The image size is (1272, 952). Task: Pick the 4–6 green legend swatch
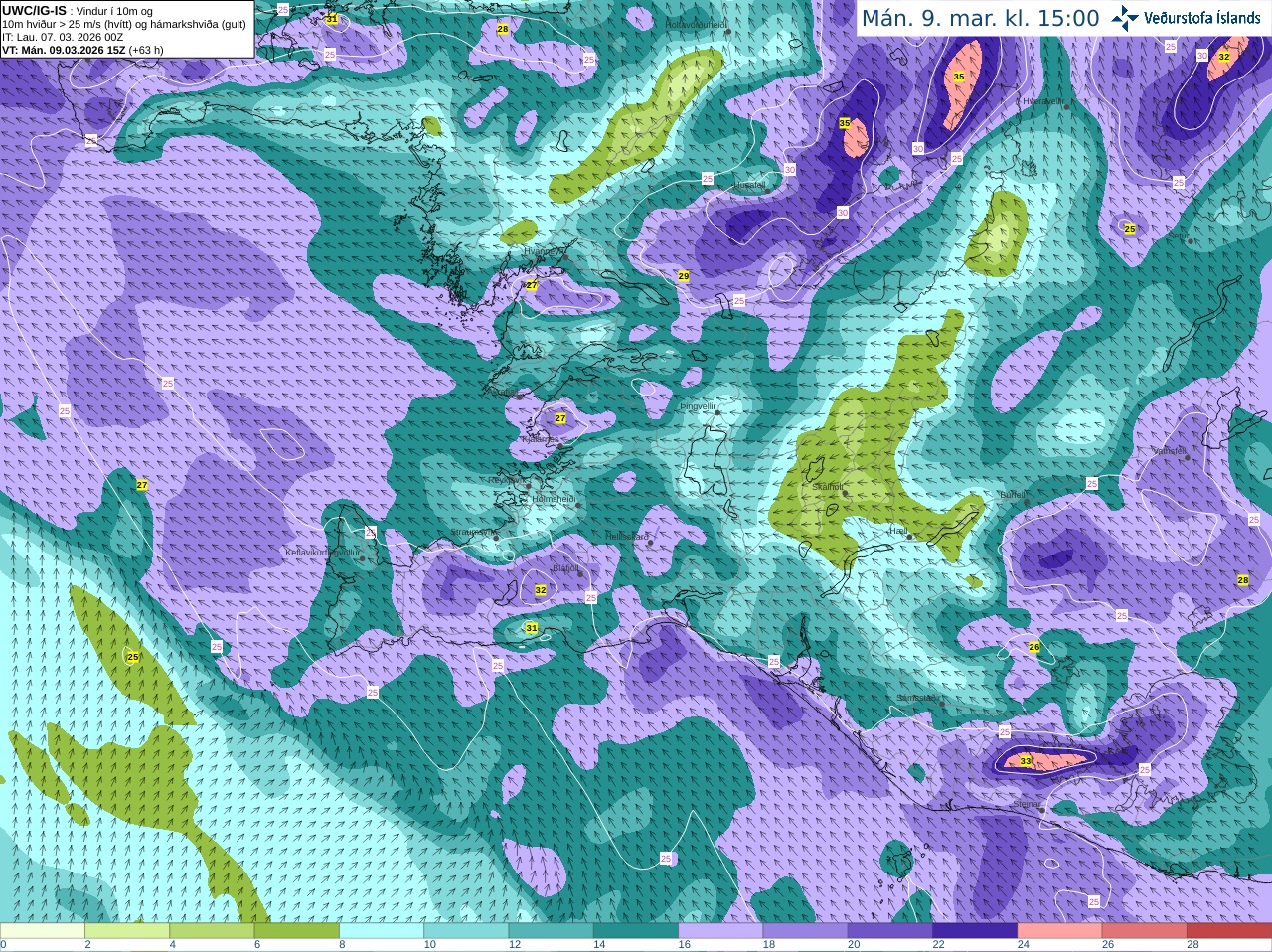(213, 931)
